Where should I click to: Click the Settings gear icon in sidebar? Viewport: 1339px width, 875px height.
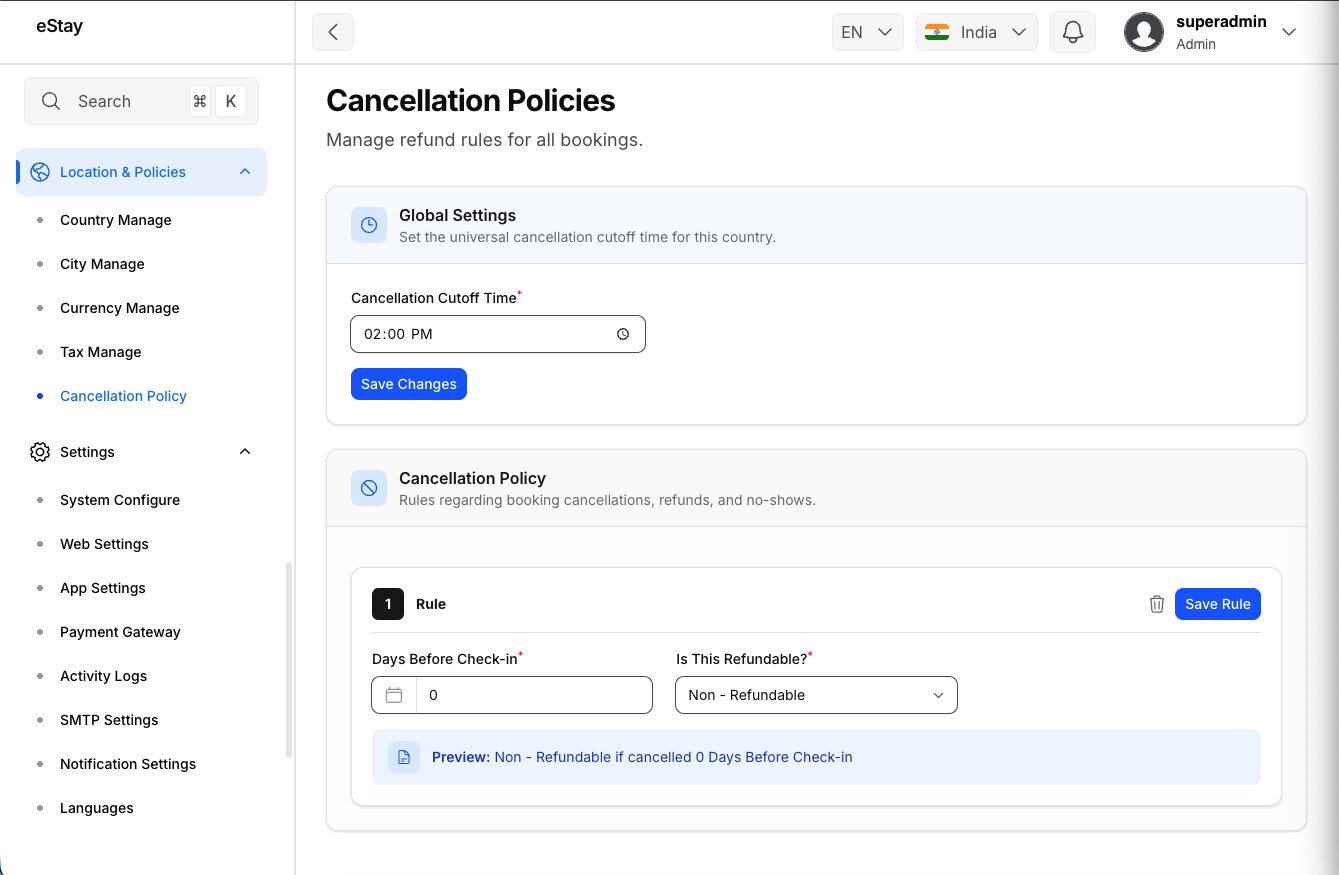tap(40, 452)
